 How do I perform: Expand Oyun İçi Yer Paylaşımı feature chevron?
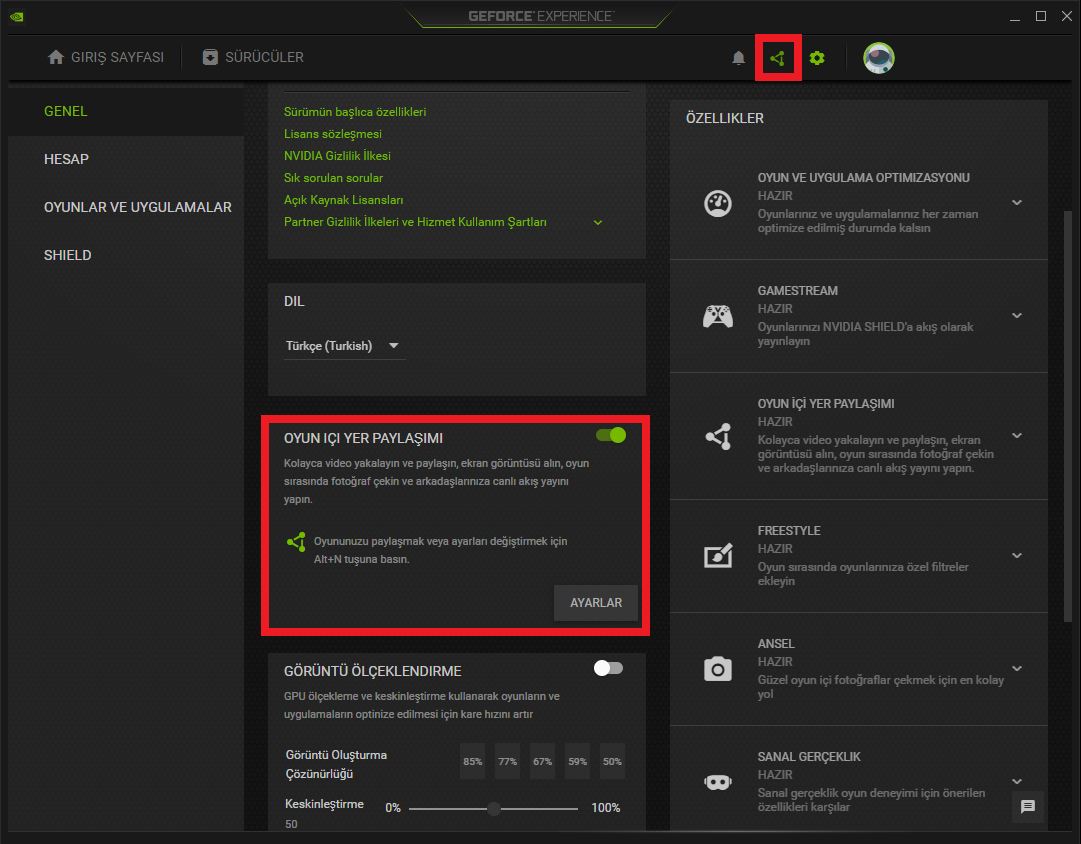tap(1017, 436)
